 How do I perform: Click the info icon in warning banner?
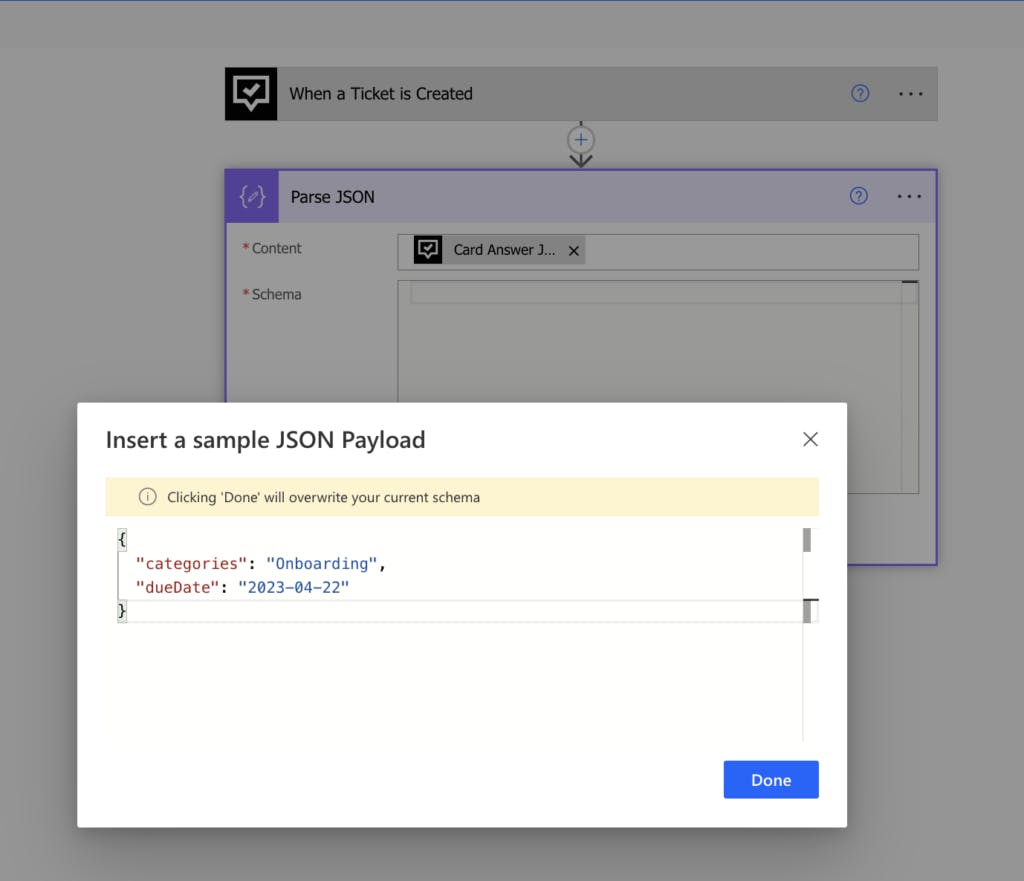tap(147, 497)
